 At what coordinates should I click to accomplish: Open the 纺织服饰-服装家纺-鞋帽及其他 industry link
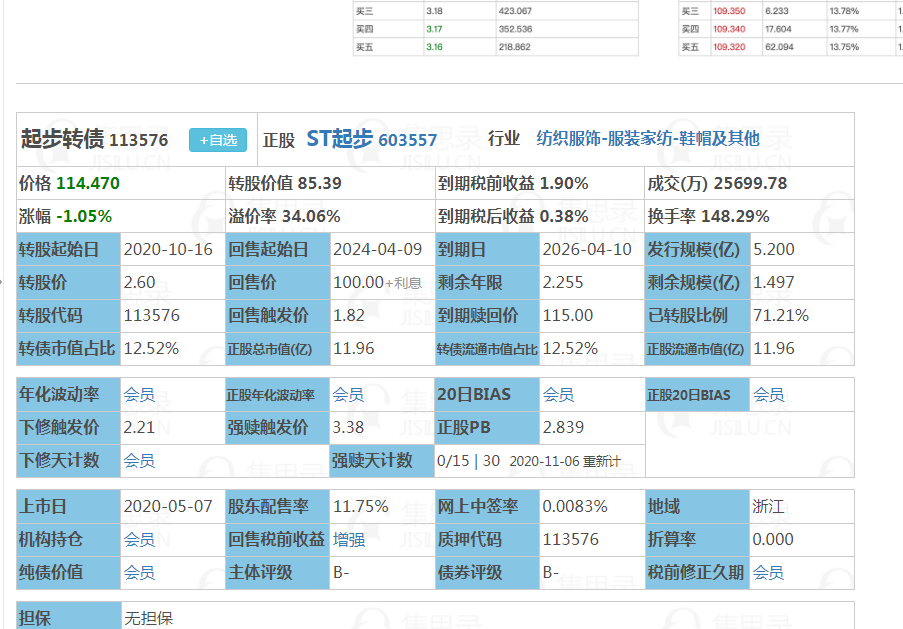tap(647, 139)
